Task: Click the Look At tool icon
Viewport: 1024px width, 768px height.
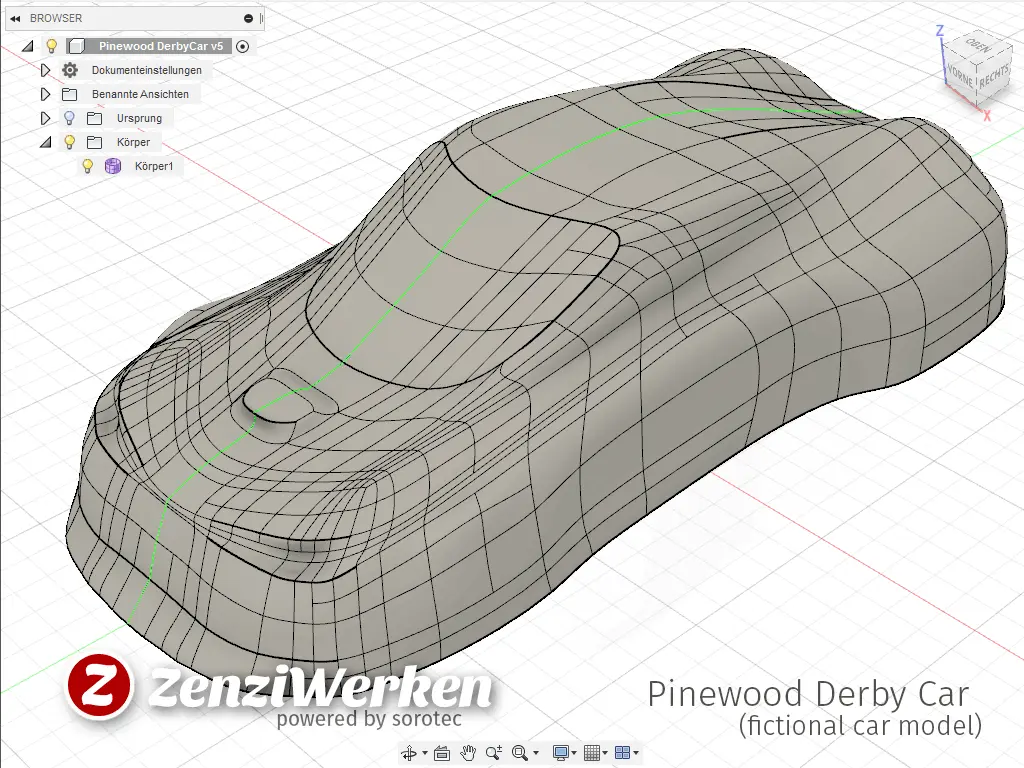Action: pos(442,753)
